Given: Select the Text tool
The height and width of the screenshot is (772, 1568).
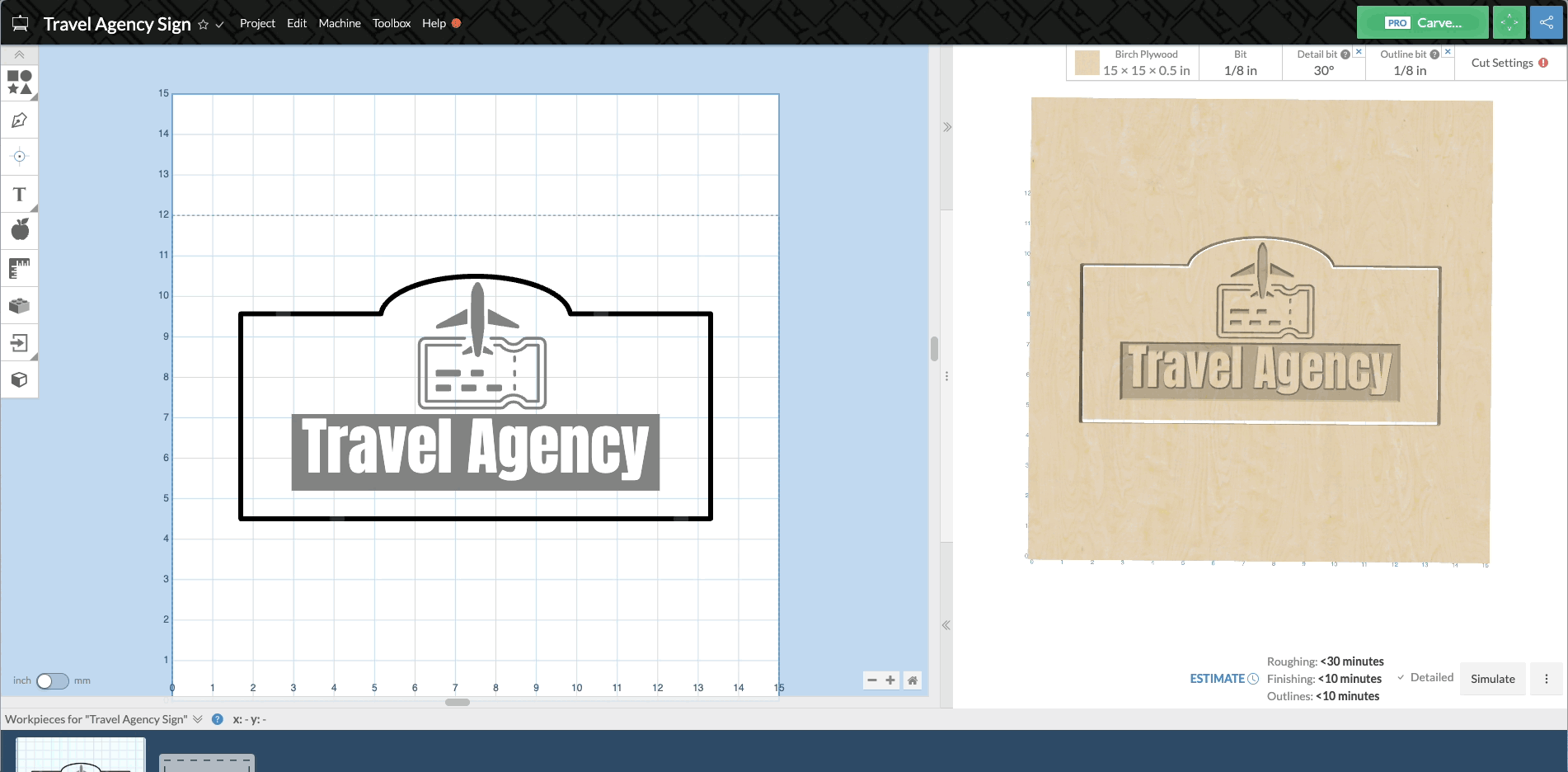Looking at the screenshot, I should point(19,195).
